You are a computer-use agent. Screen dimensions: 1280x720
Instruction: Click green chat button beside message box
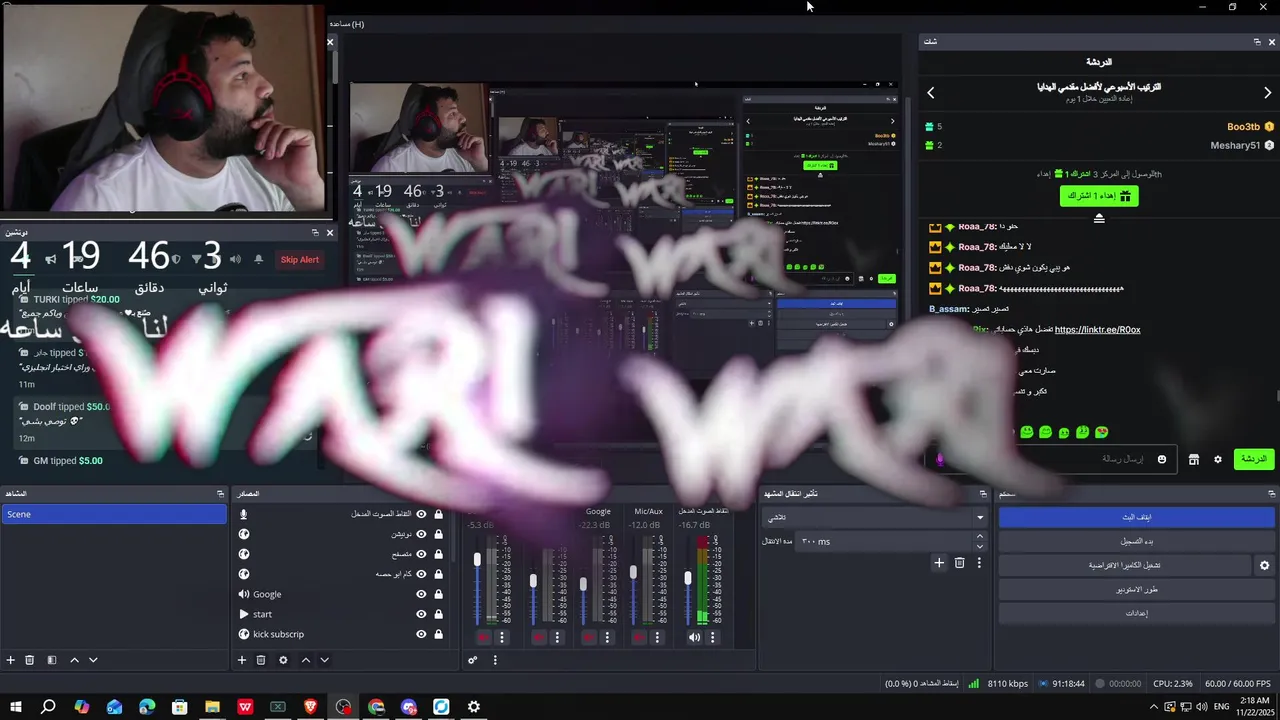click(x=1254, y=459)
